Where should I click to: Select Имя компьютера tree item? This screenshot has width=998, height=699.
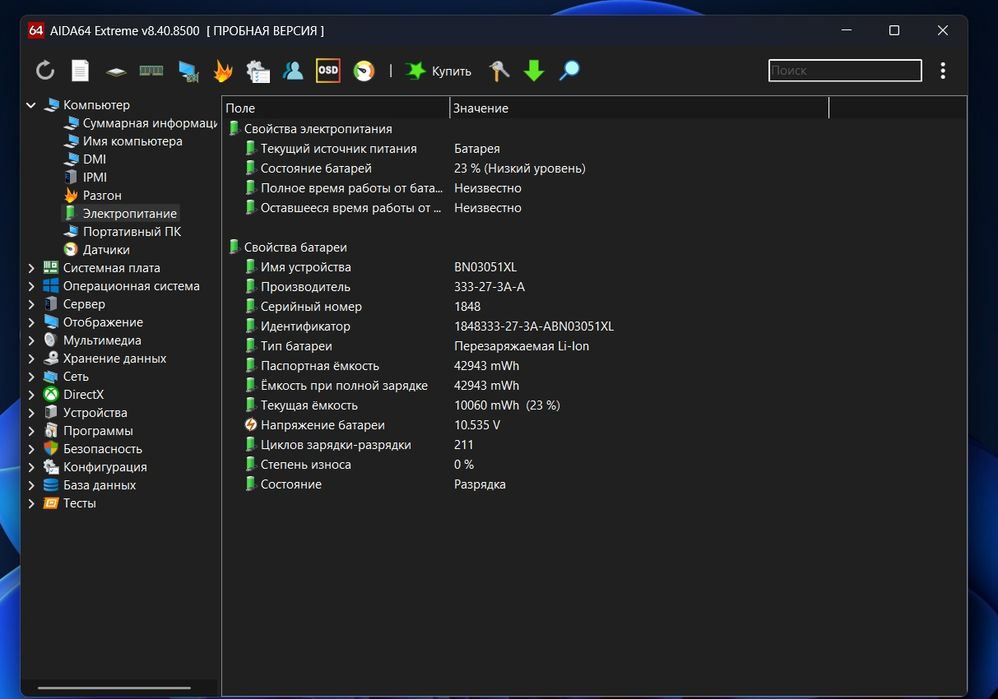coord(123,141)
